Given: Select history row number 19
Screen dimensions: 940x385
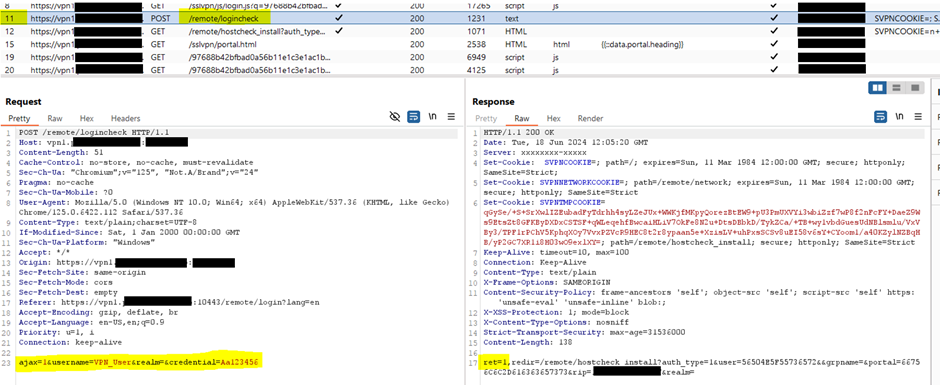Looking at the screenshot, I should (470, 57).
